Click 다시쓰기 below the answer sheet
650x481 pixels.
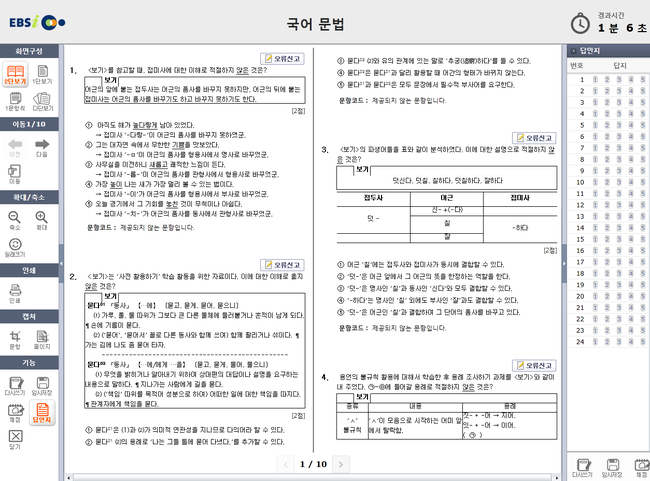[582, 469]
